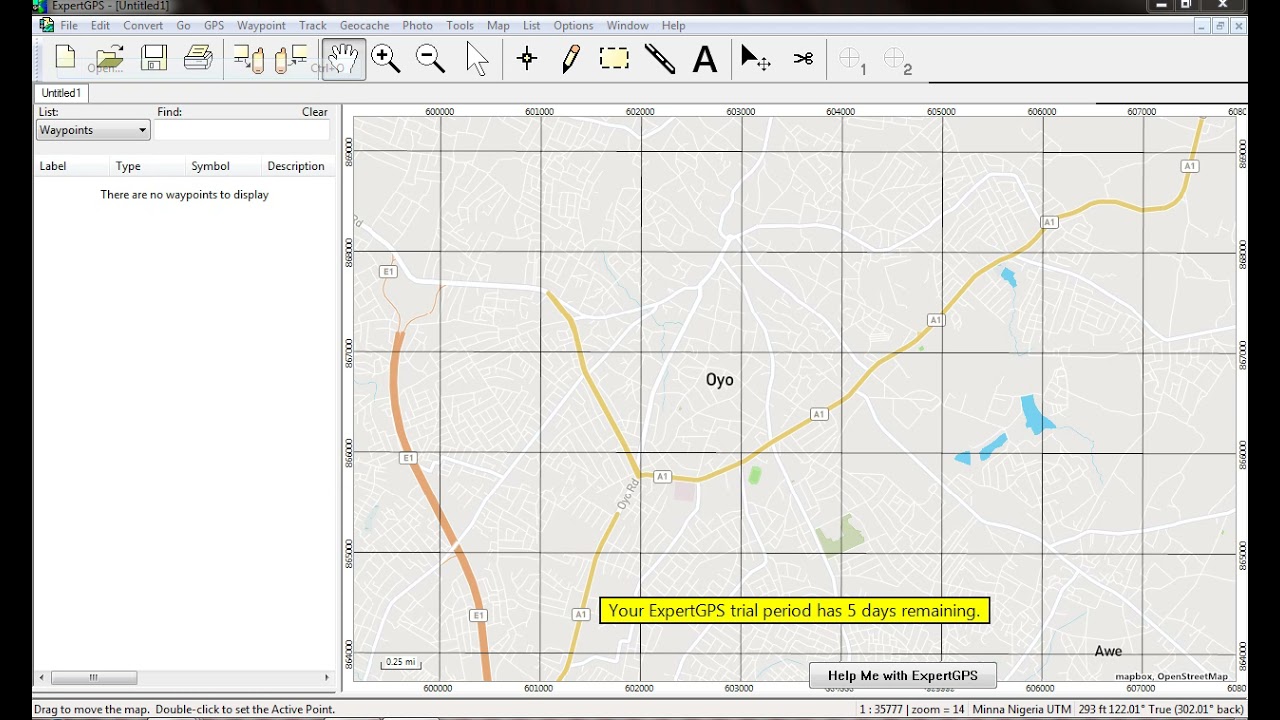The height and width of the screenshot is (720, 1280).
Task: Click the Find input field
Action: click(242, 130)
